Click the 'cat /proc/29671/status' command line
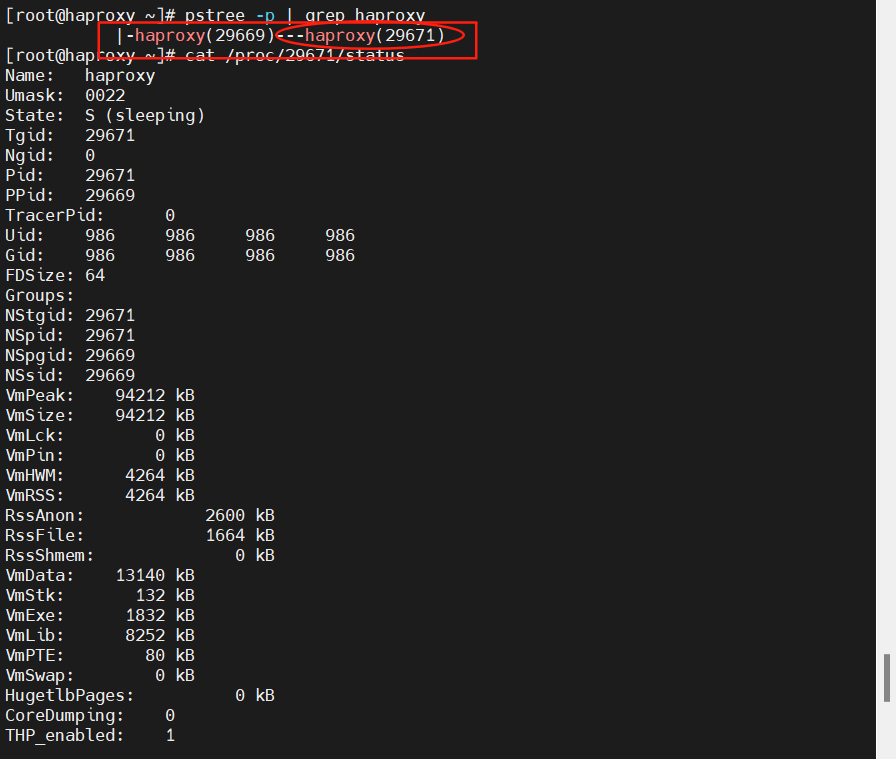Image resolution: width=896 pixels, height=759 pixels. [294, 55]
